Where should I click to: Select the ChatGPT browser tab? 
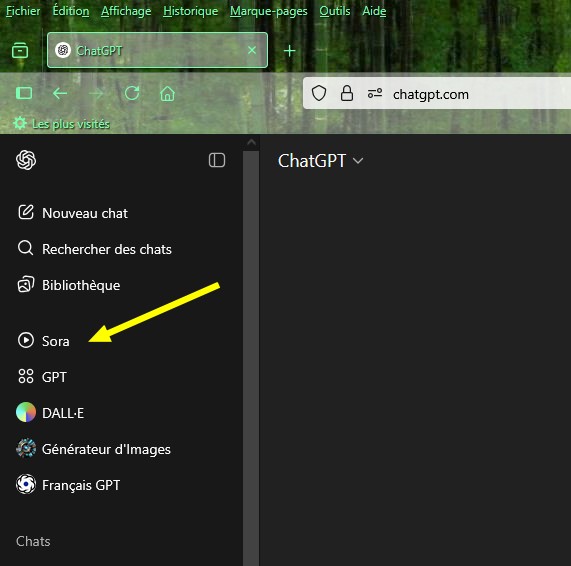(x=157, y=50)
